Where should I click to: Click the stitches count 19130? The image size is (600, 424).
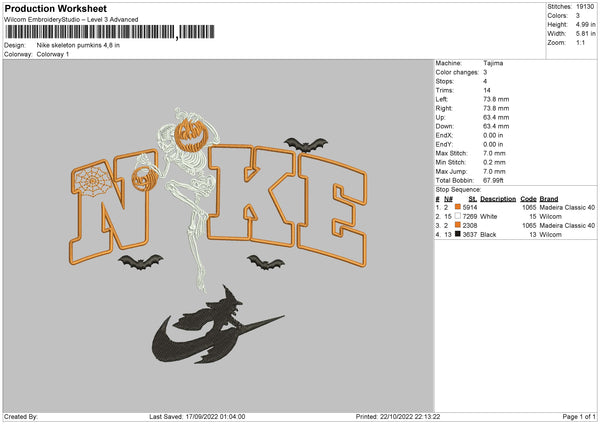pos(585,7)
